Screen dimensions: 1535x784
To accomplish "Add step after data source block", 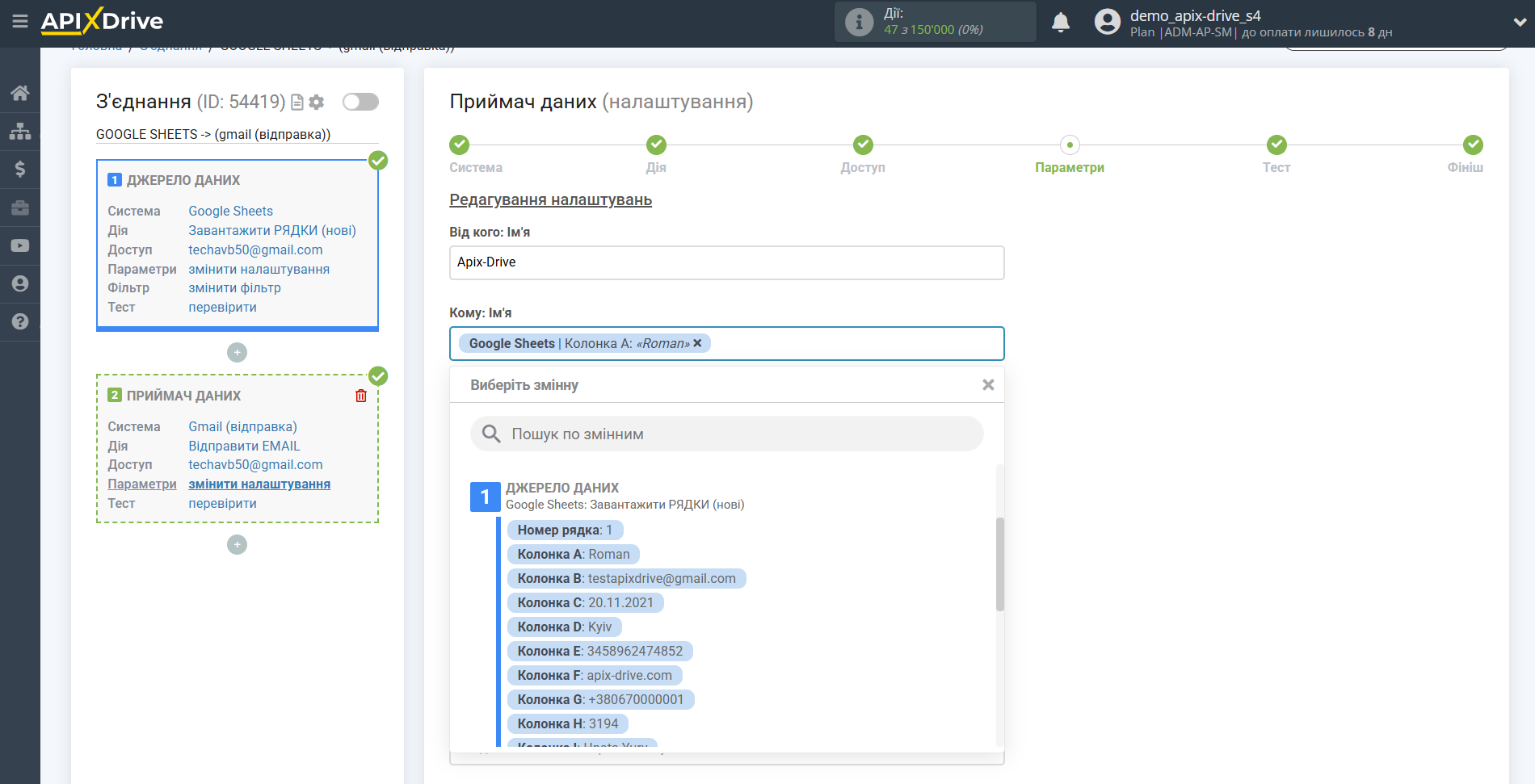I will 237,353.
